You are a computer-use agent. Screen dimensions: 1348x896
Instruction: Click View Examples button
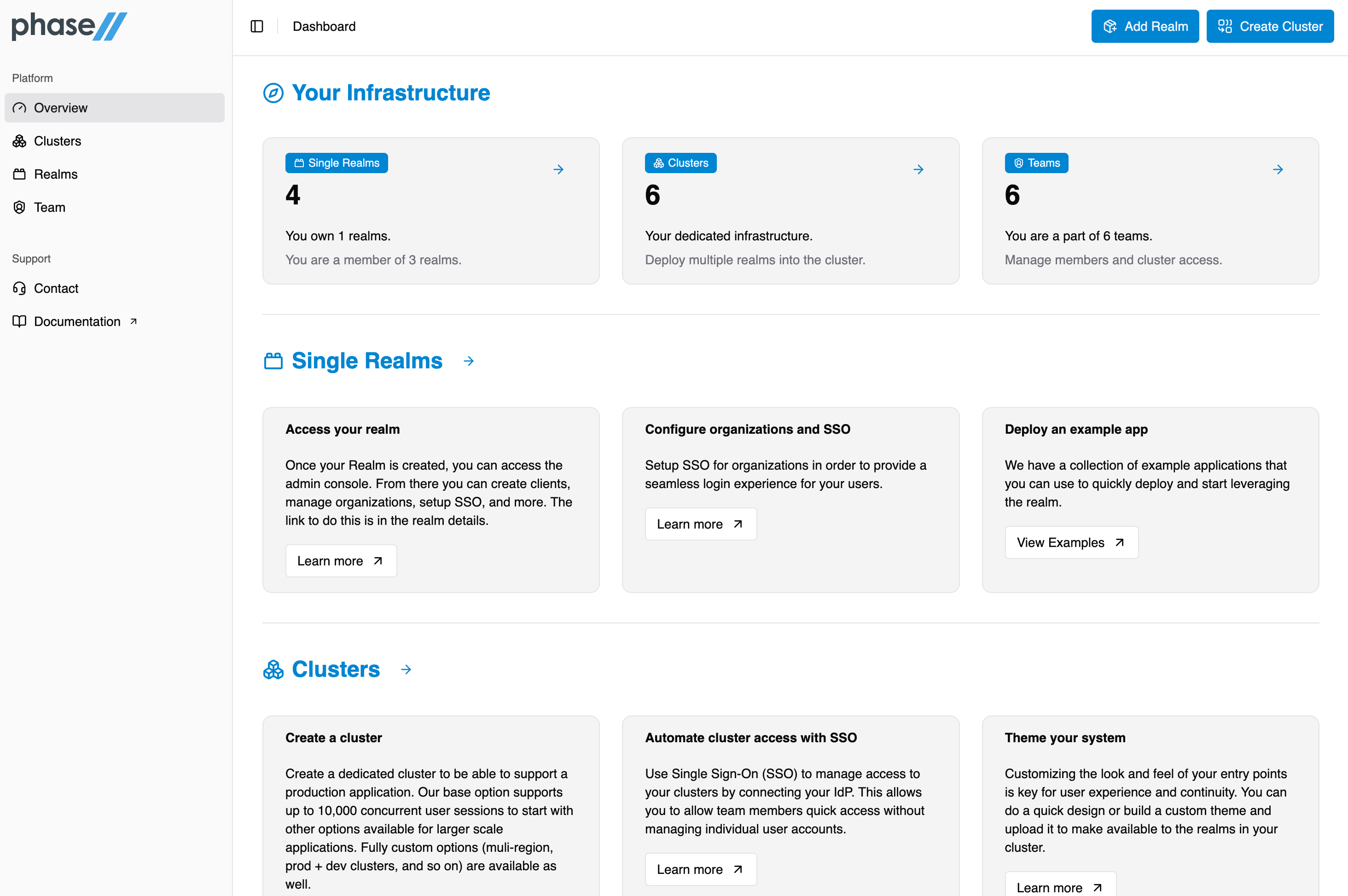1071,542
